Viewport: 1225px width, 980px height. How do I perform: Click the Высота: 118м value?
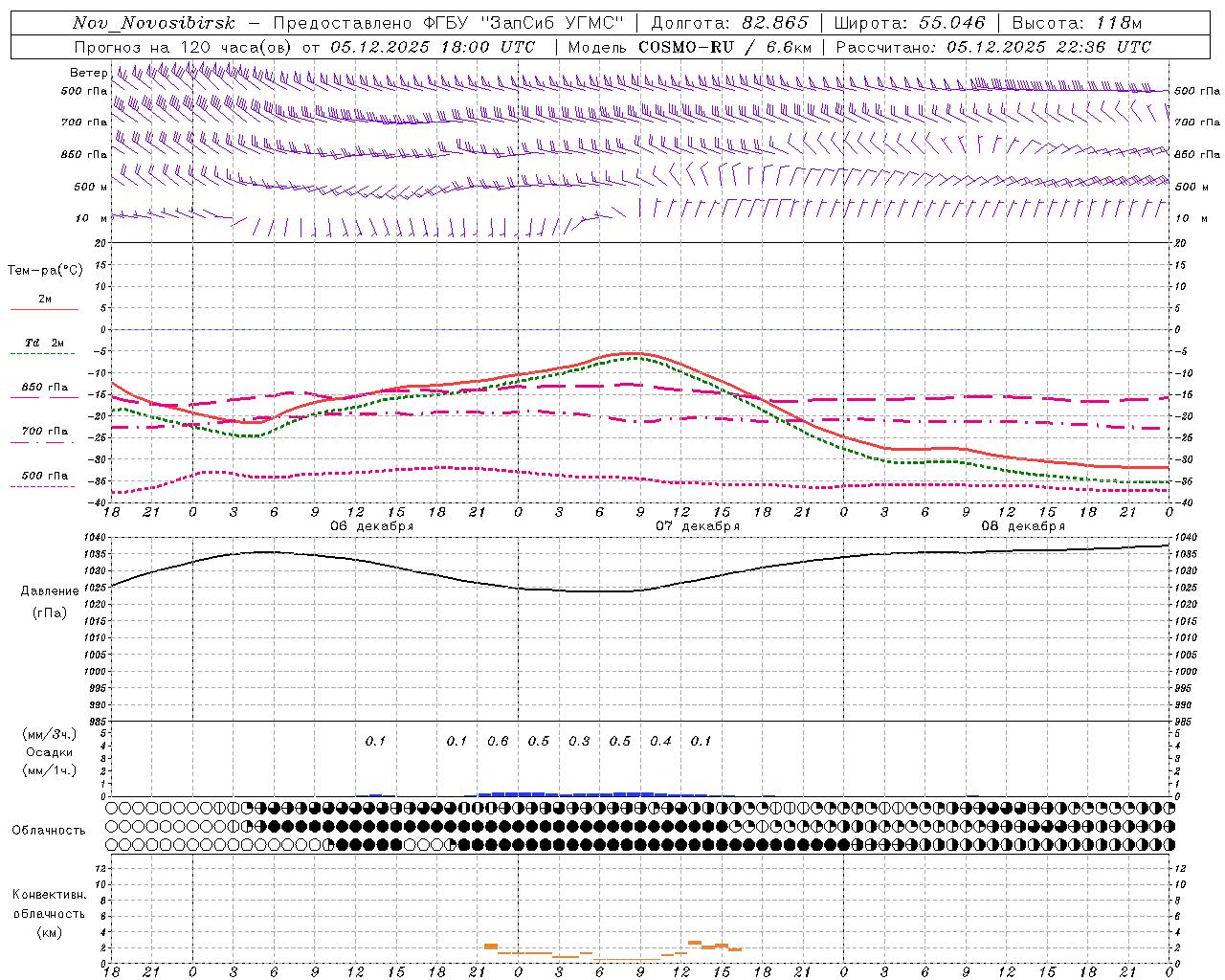1077,23
